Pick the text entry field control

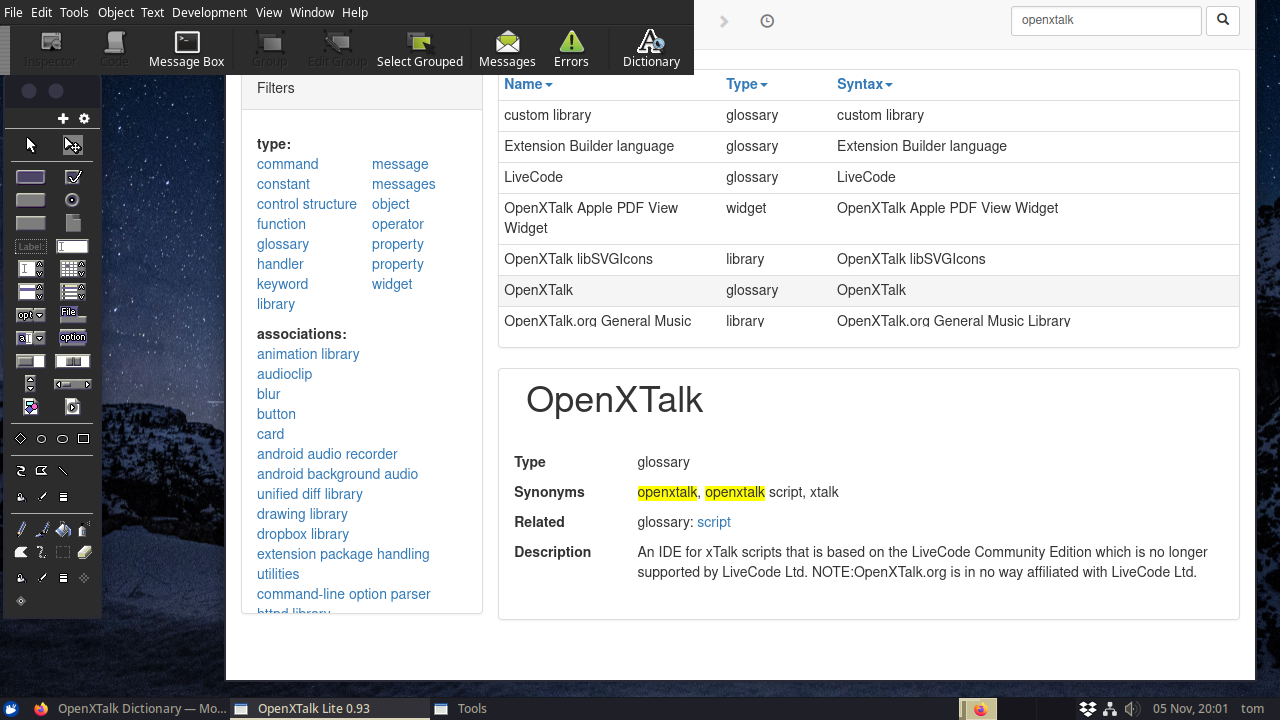[x=73, y=246]
